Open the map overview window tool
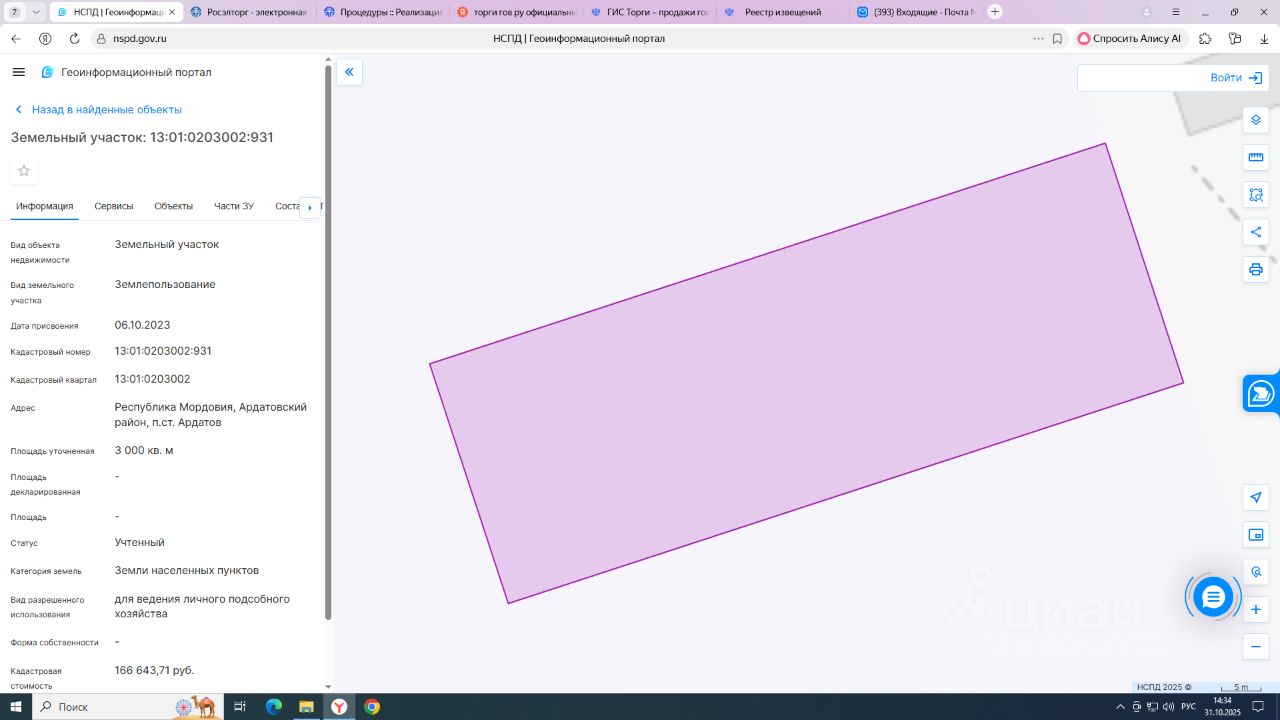 point(1256,535)
